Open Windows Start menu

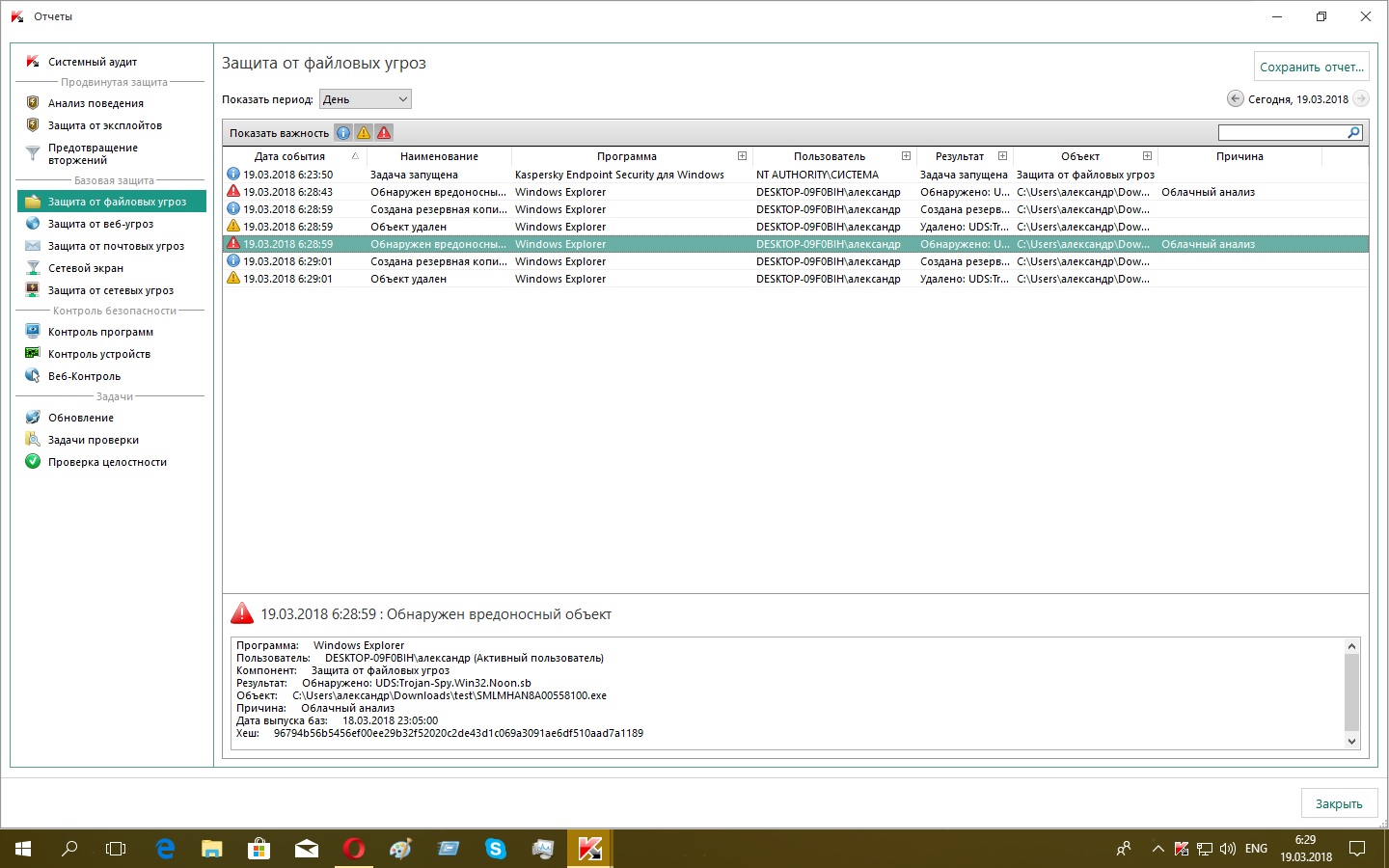click(23, 849)
